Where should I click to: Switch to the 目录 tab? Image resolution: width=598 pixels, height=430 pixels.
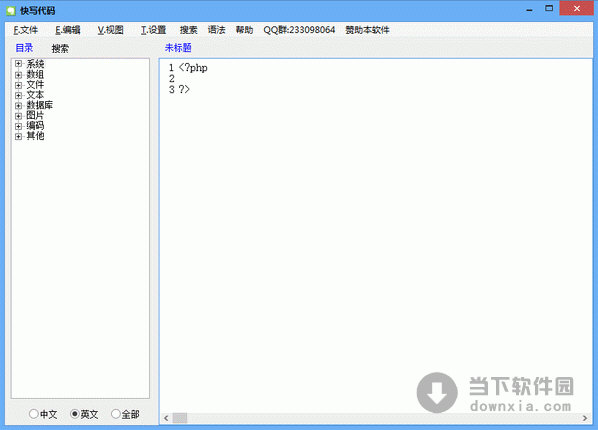[x=24, y=48]
